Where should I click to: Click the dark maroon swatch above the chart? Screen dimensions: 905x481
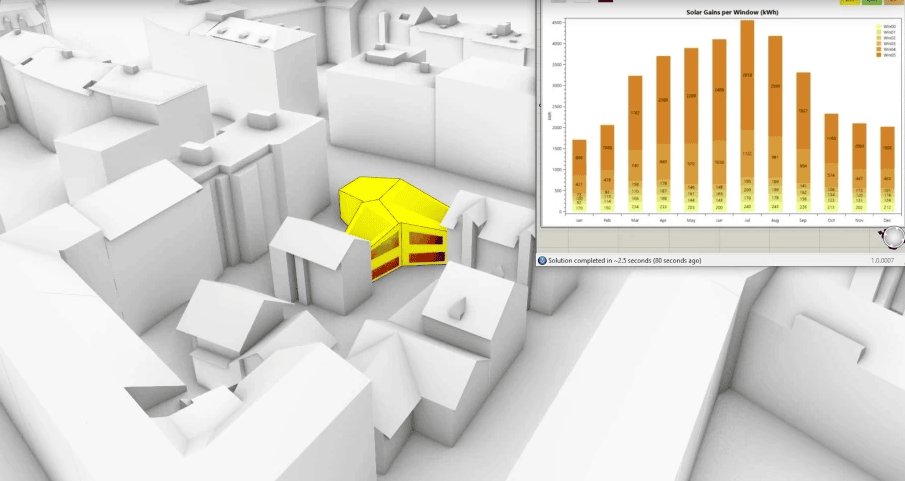[x=605, y=2]
